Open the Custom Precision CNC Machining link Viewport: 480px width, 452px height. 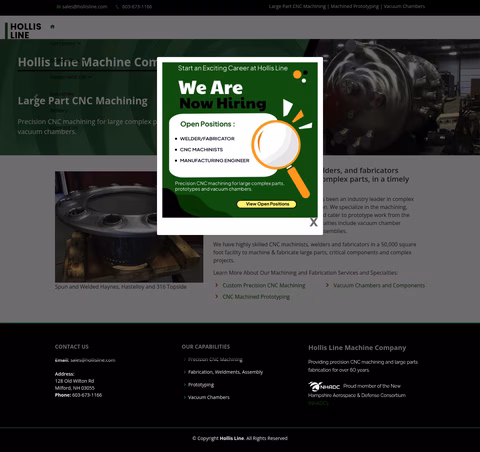[264, 285]
